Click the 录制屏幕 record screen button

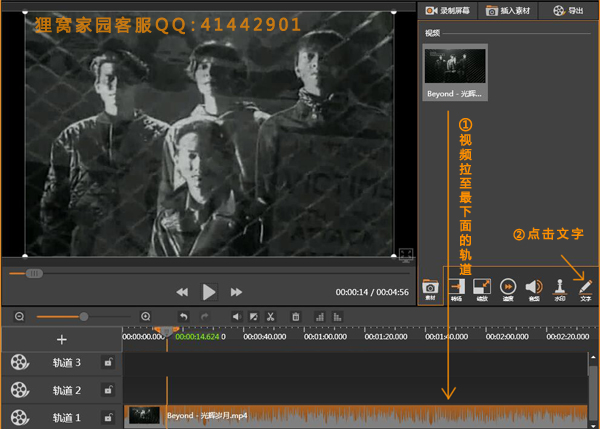tap(445, 11)
